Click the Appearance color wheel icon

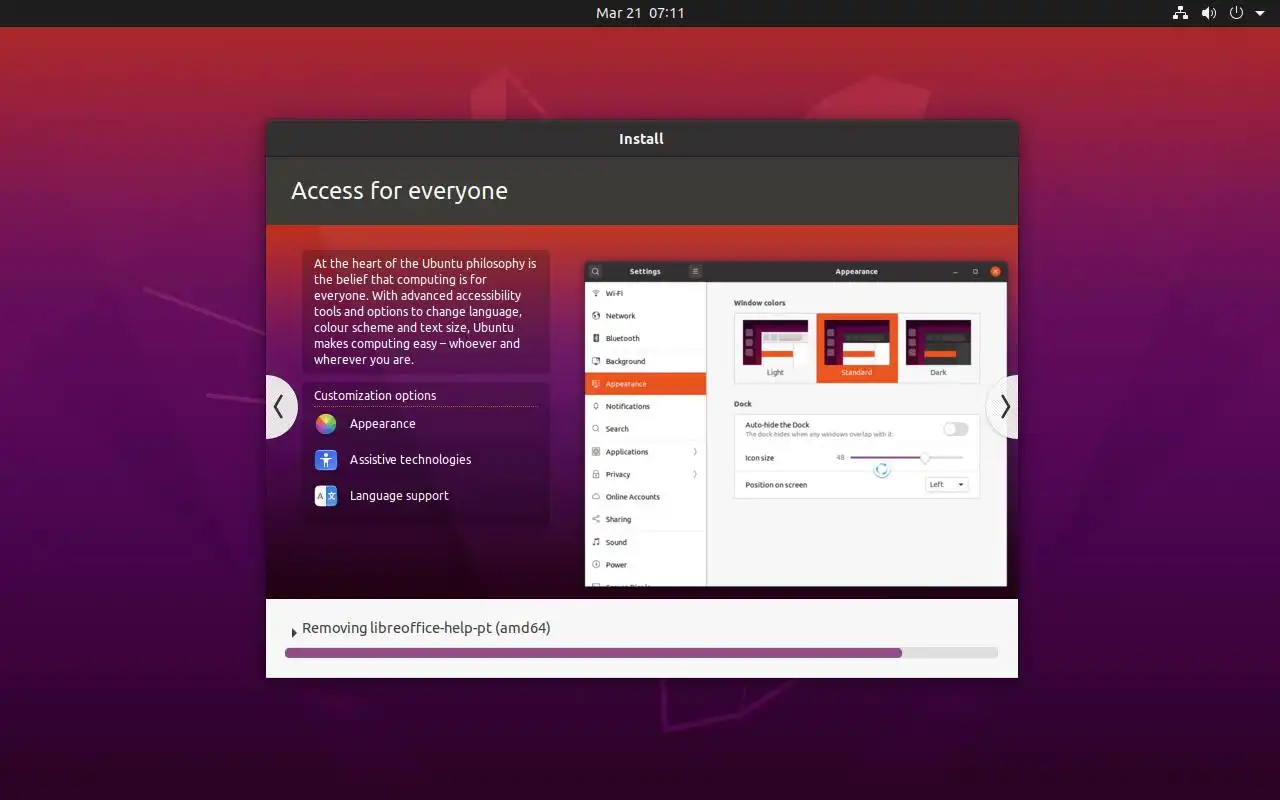pos(326,424)
